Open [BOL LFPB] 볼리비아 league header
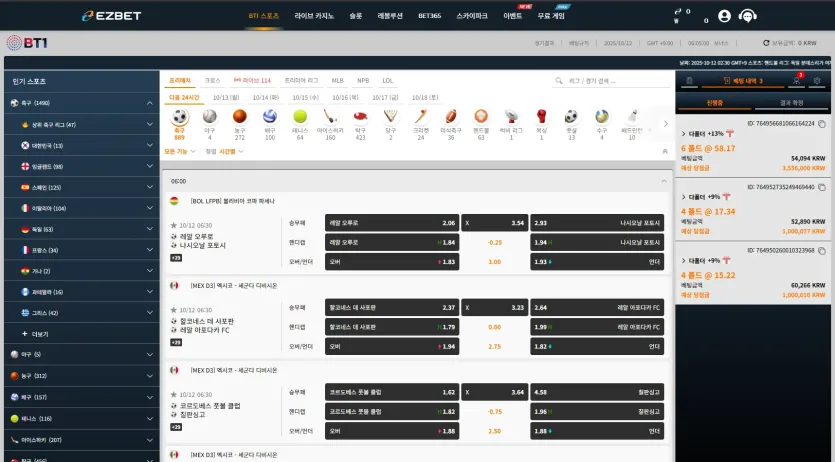Viewport: 835px width, 462px height. (232, 201)
